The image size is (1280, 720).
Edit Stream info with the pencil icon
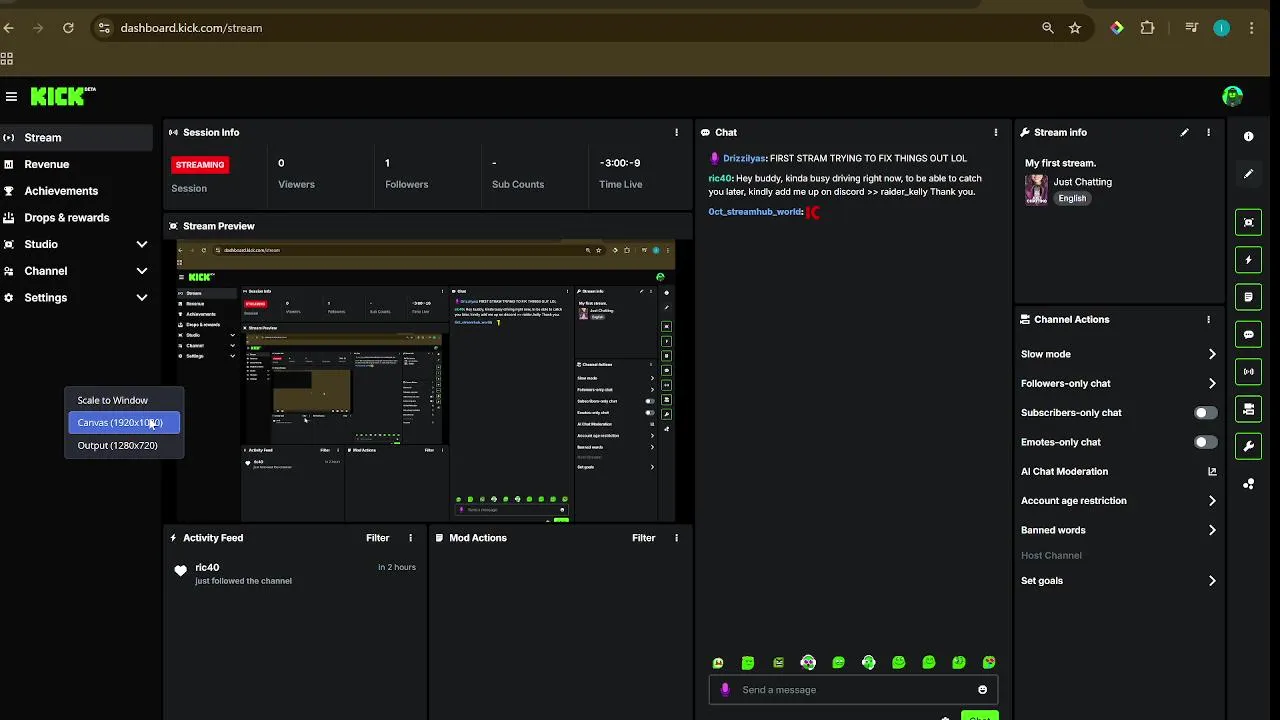pos(1184,132)
